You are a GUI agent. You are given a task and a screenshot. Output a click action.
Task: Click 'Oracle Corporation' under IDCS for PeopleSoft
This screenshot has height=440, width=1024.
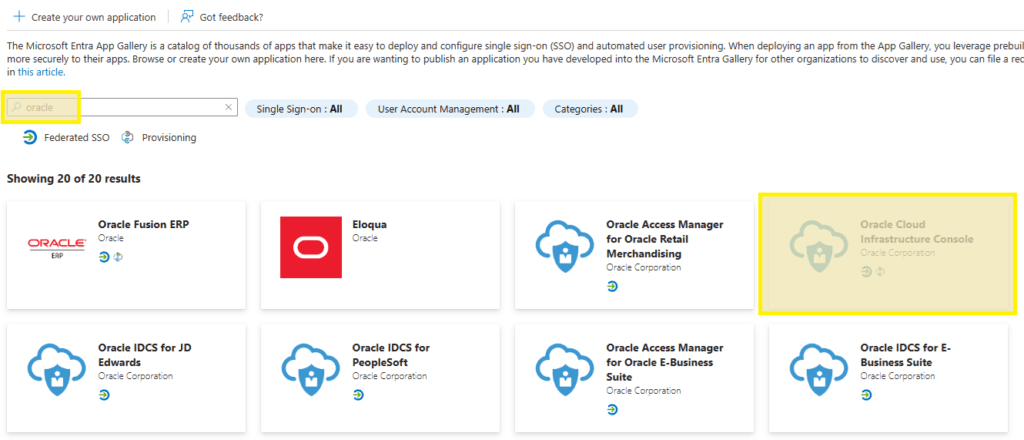click(390, 376)
